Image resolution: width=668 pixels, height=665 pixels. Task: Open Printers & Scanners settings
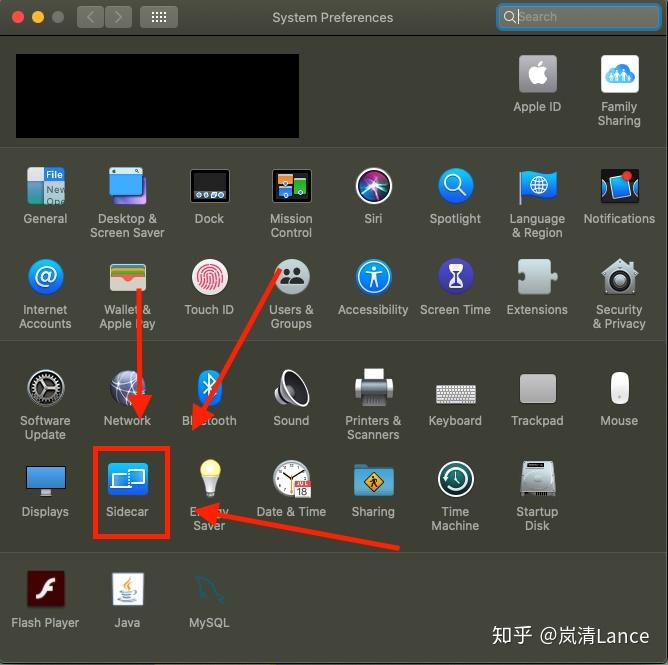374,388
